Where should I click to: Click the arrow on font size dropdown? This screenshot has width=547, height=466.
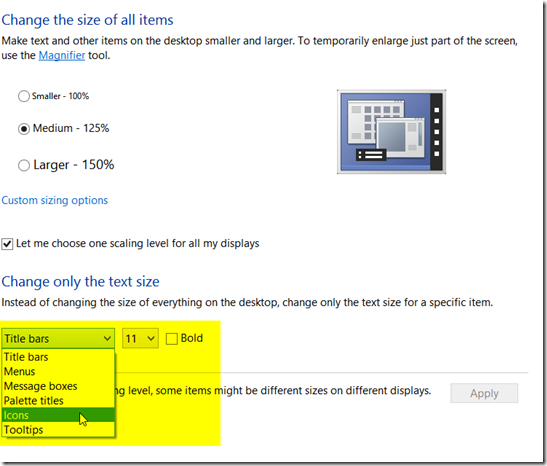[x=151, y=338]
